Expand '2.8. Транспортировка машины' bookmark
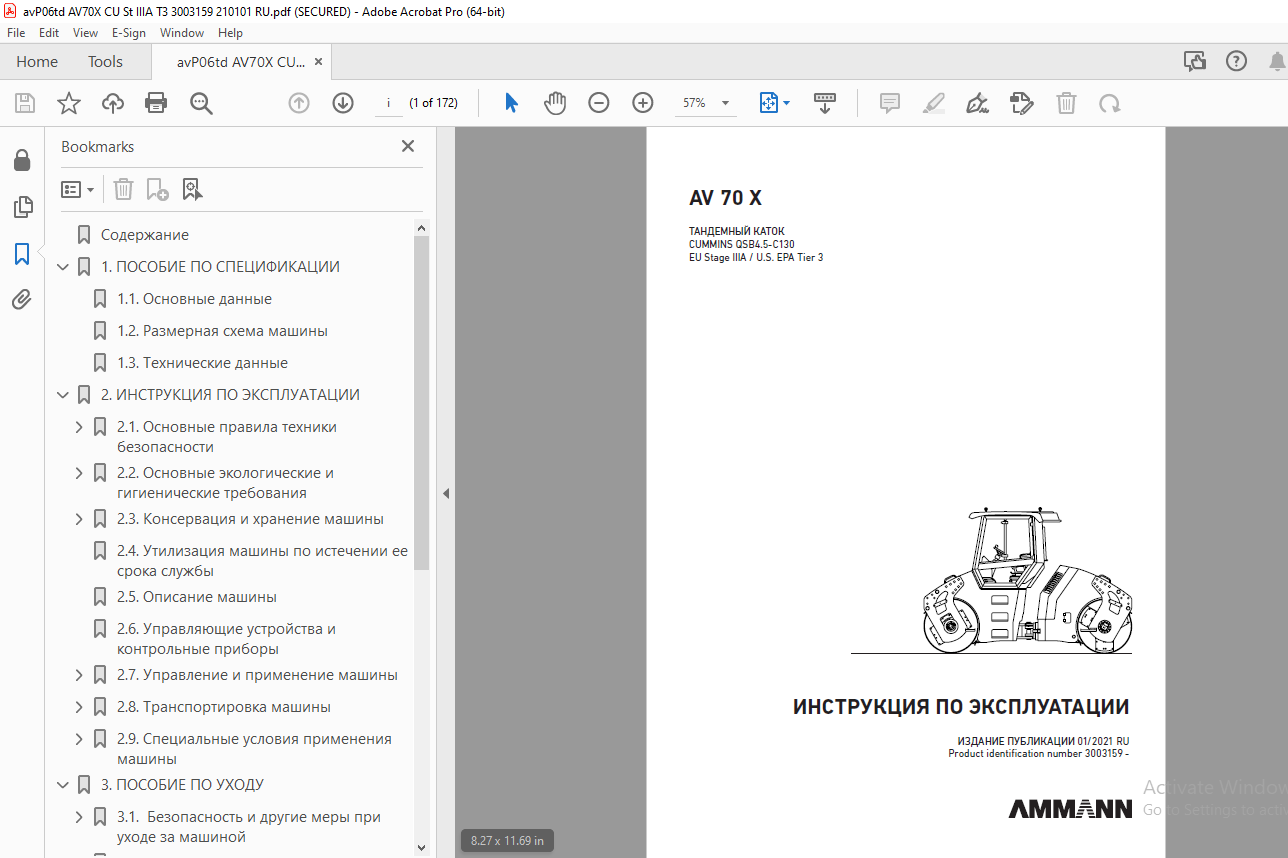This screenshot has width=1288, height=858. pos(79,707)
